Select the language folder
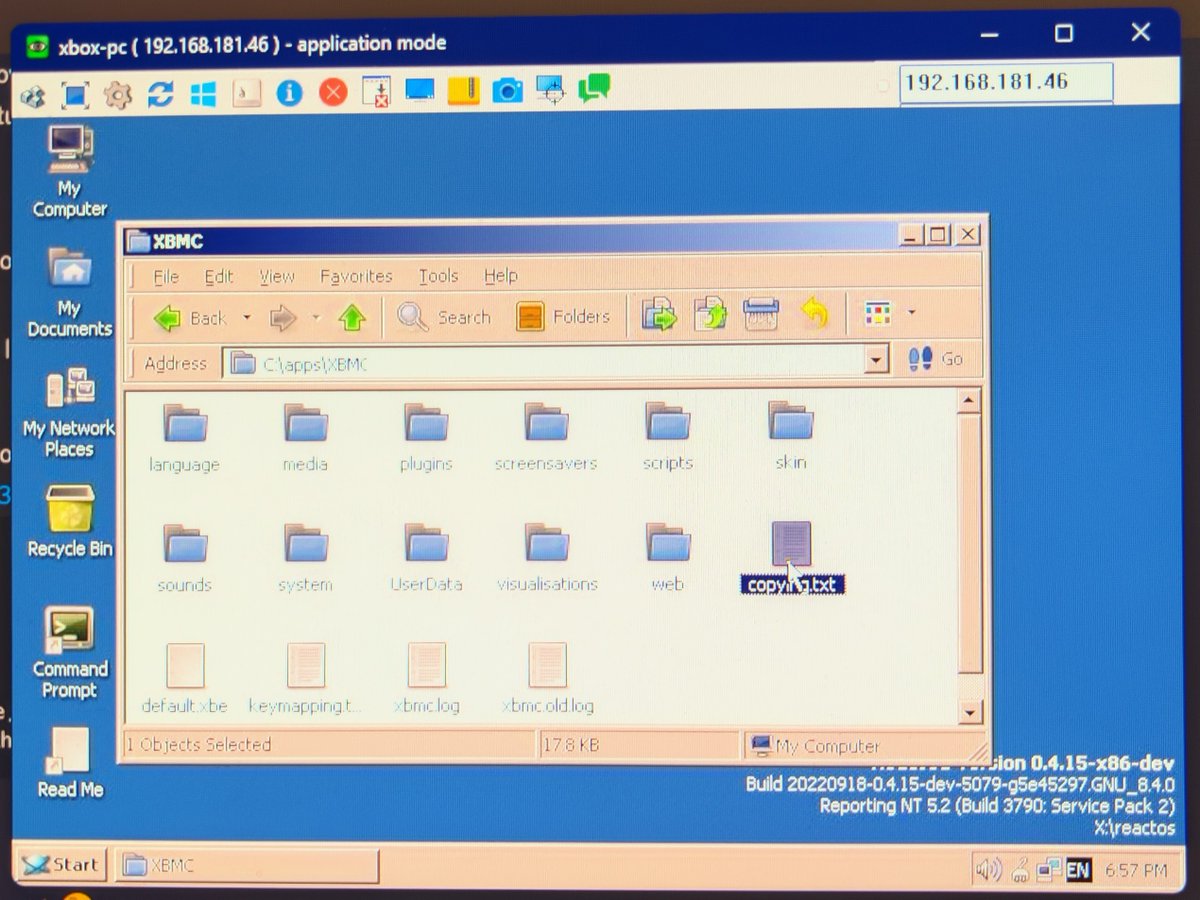Screen dimensions: 1200x900 (185, 438)
